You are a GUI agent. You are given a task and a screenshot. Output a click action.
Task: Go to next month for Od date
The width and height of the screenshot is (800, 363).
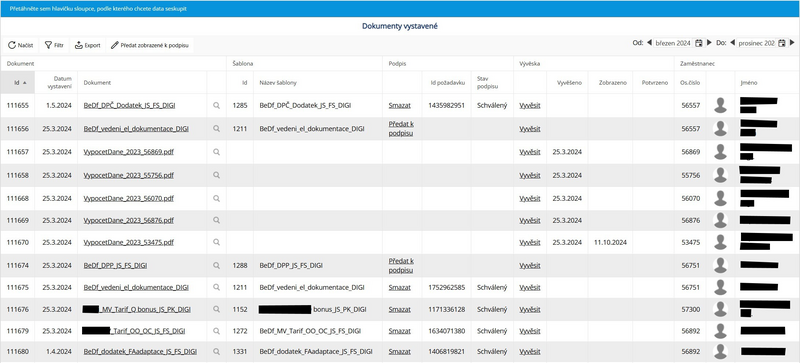pos(709,43)
